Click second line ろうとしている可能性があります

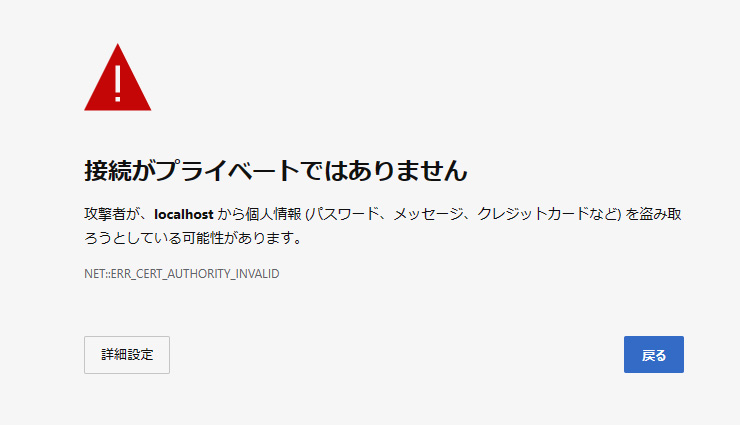pyautogui.click(x=193, y=238)
